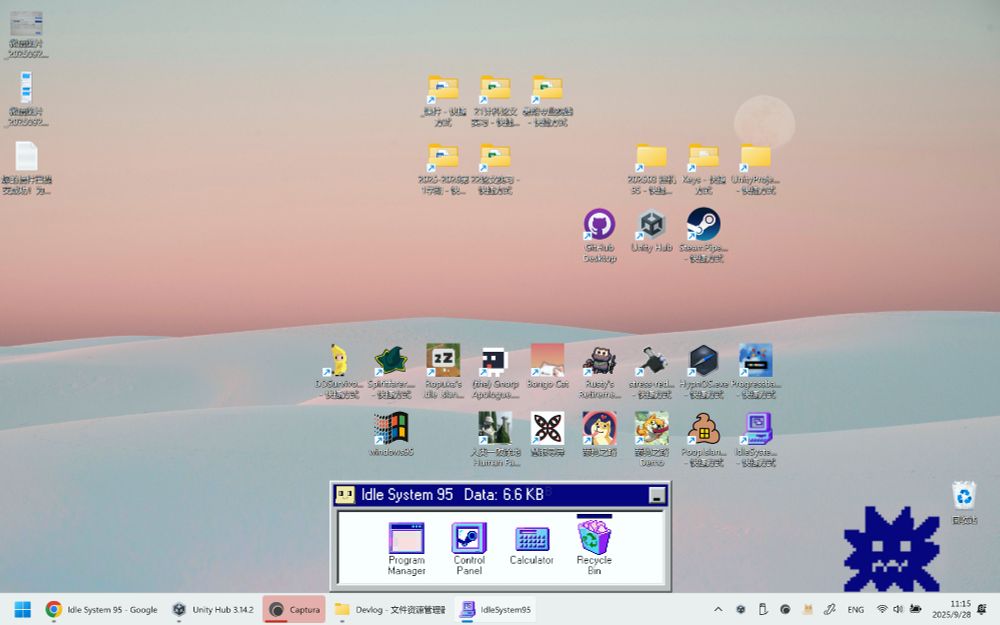Screen dimensions: 1000x625
Task: Select the banana survivor game shortcut
Action: 339,372
